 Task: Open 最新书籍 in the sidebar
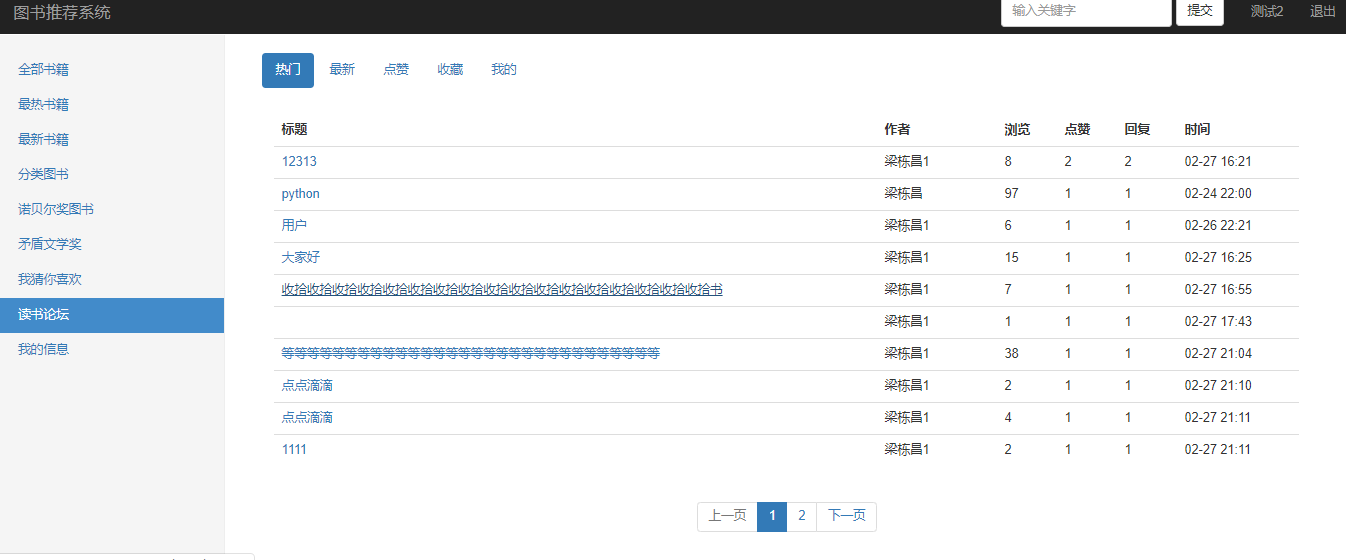coord(43,139)
